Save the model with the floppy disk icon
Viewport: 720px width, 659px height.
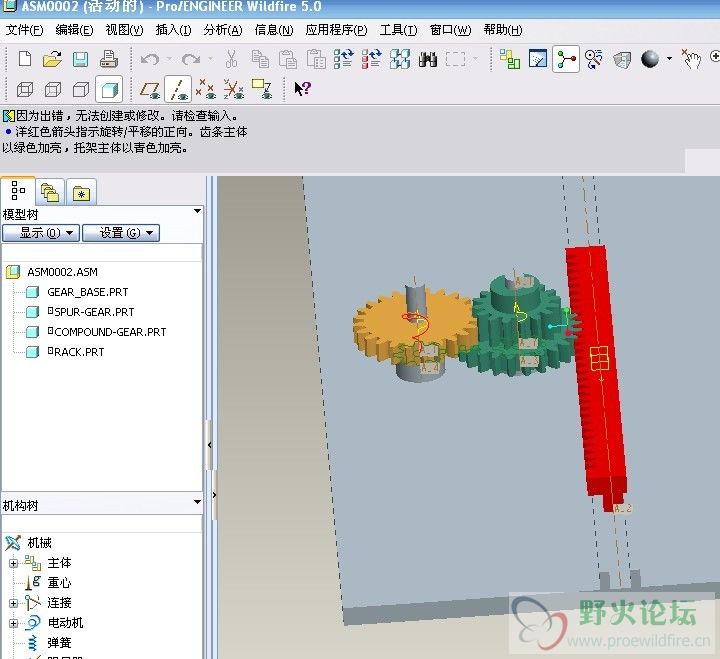80,60
